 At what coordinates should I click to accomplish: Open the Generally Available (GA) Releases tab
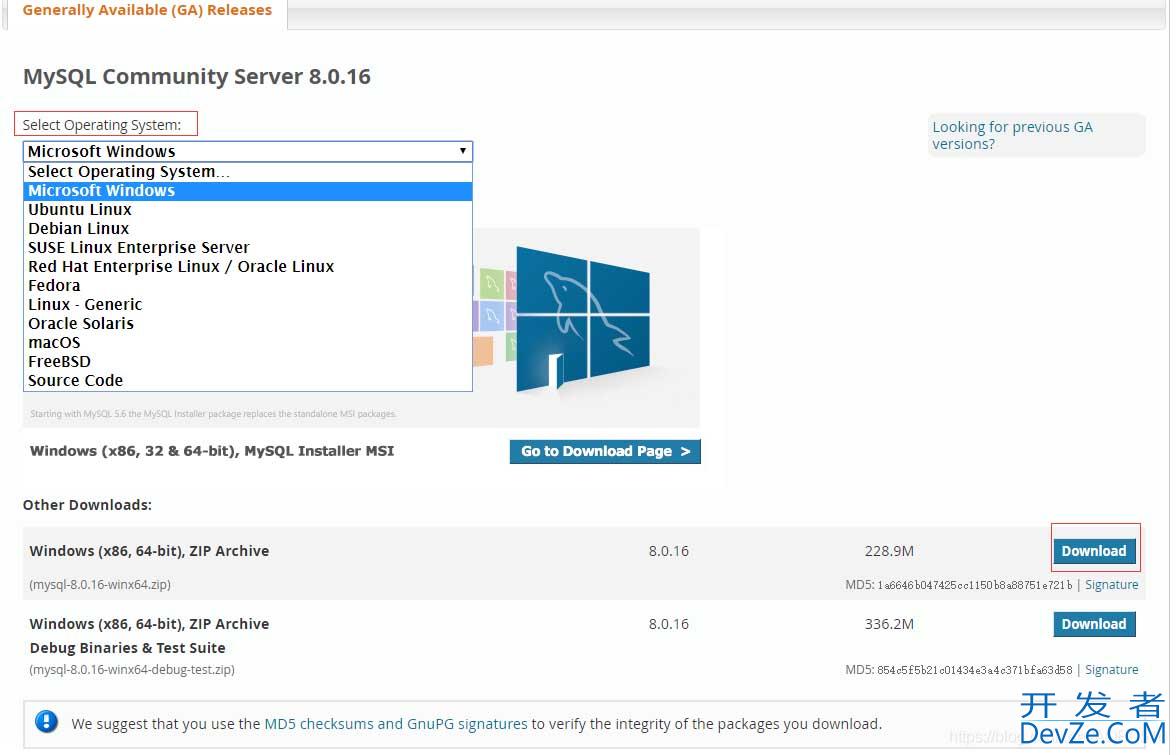click(x=147, y=10)
